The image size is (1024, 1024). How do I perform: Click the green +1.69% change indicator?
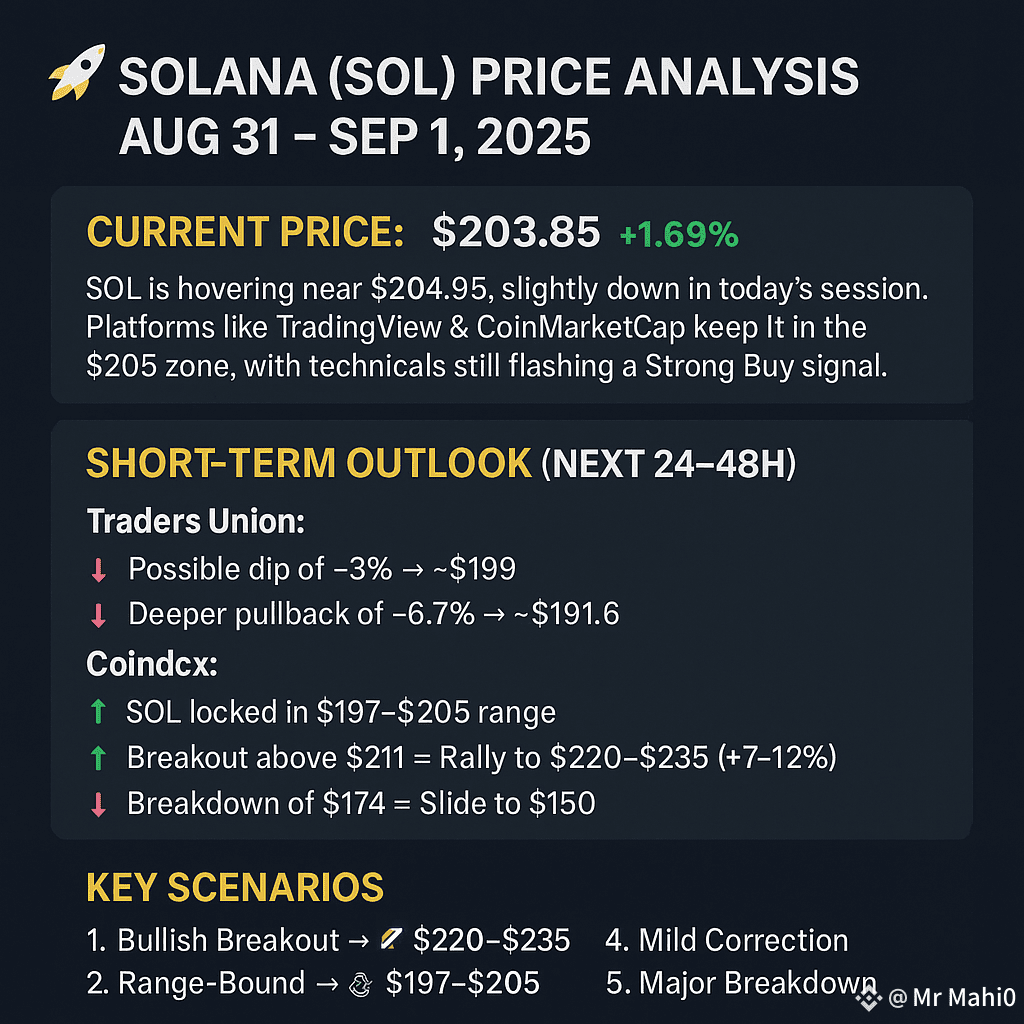(x=679, y=234)
